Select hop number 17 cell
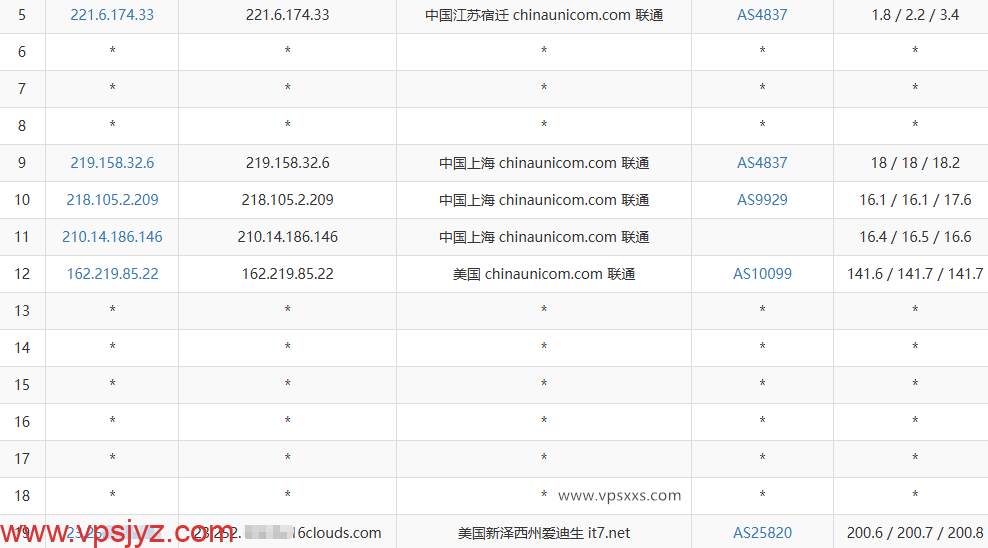 point(22,459)
